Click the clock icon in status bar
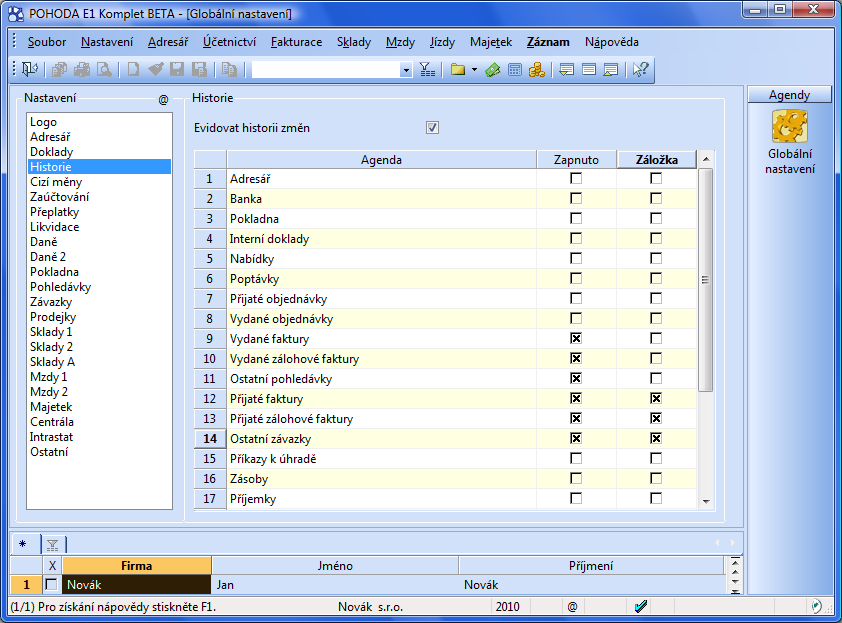 click(x=816, y=607)
